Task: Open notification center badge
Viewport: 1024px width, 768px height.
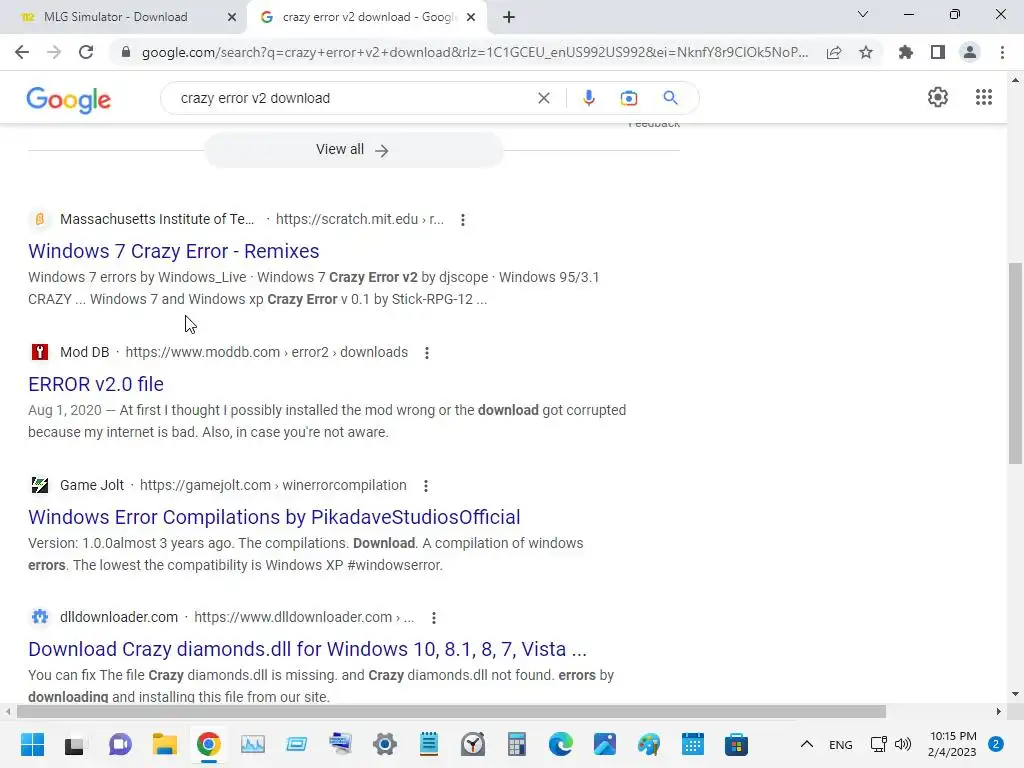Action: tap(996, 744)
